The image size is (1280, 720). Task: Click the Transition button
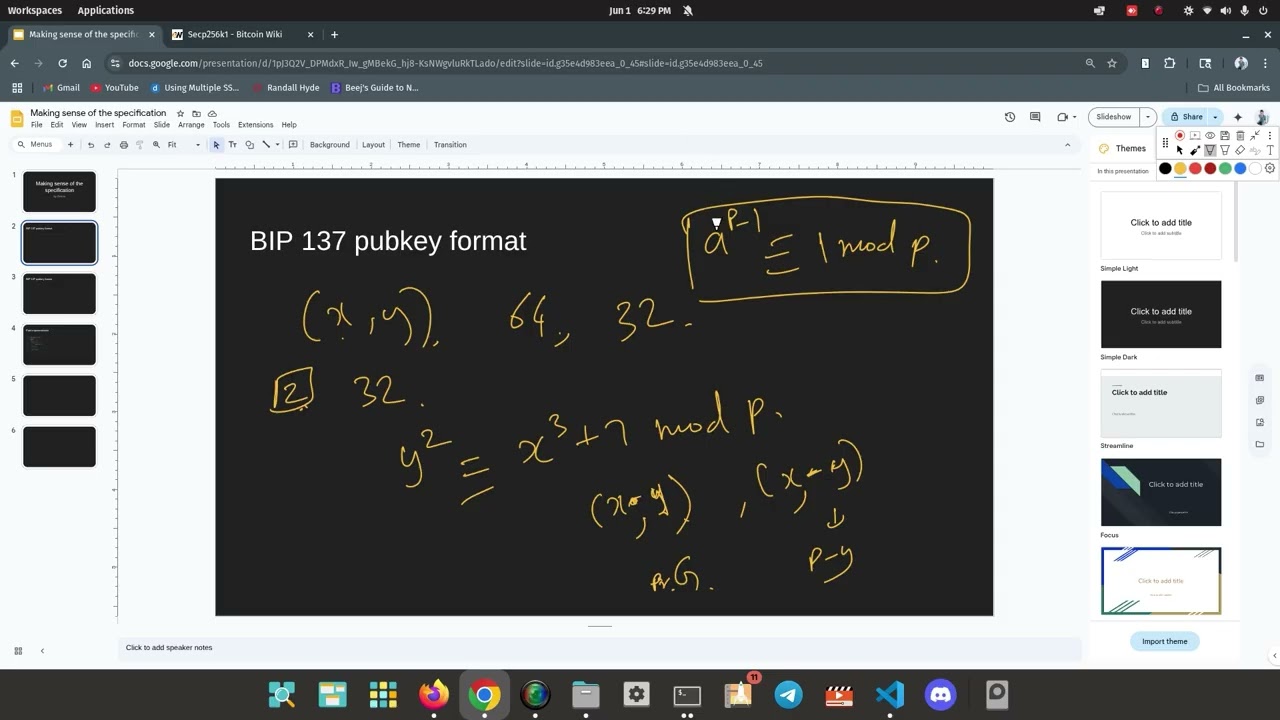pos(450,145)
